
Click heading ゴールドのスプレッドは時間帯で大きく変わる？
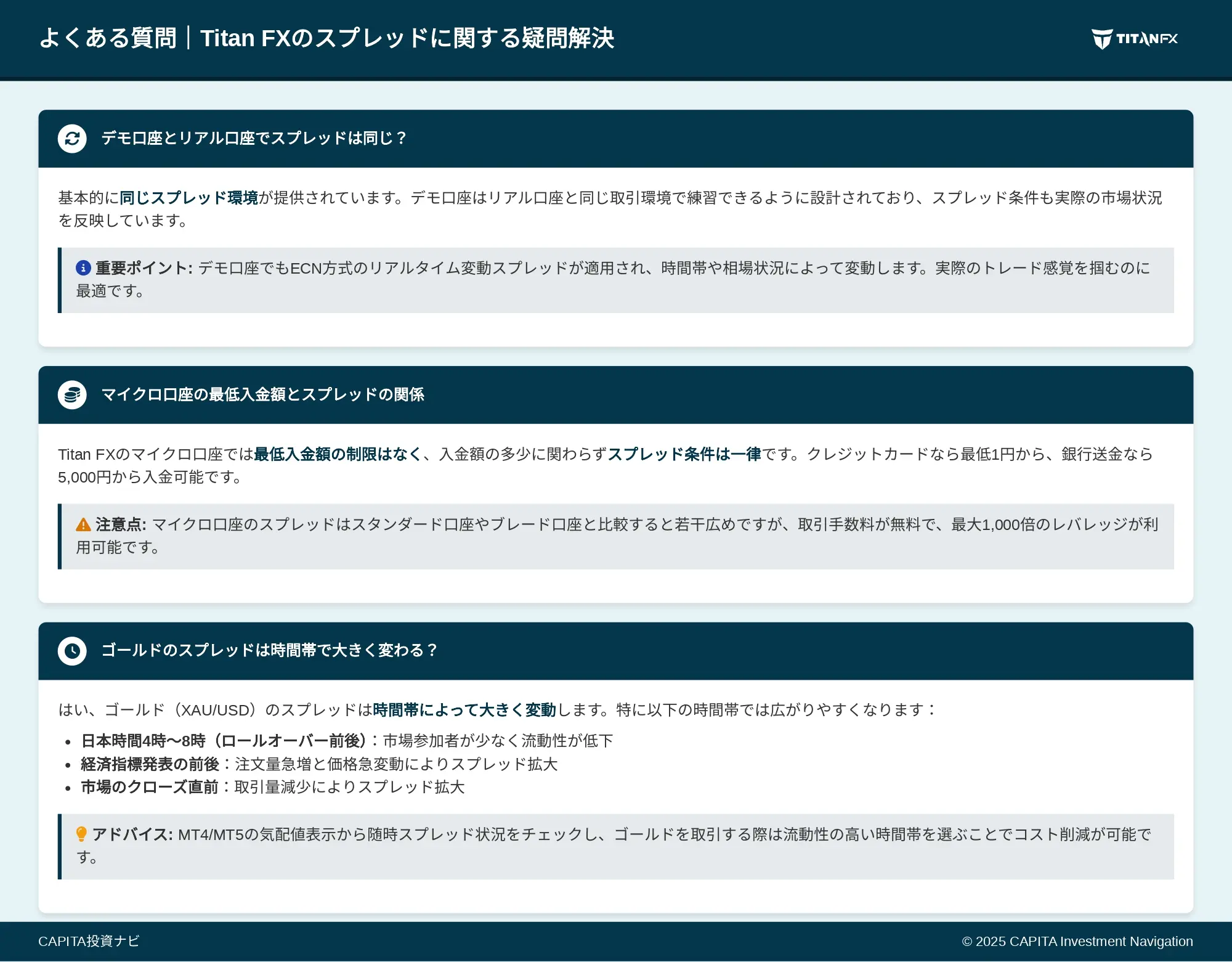(x=270, y=650)
